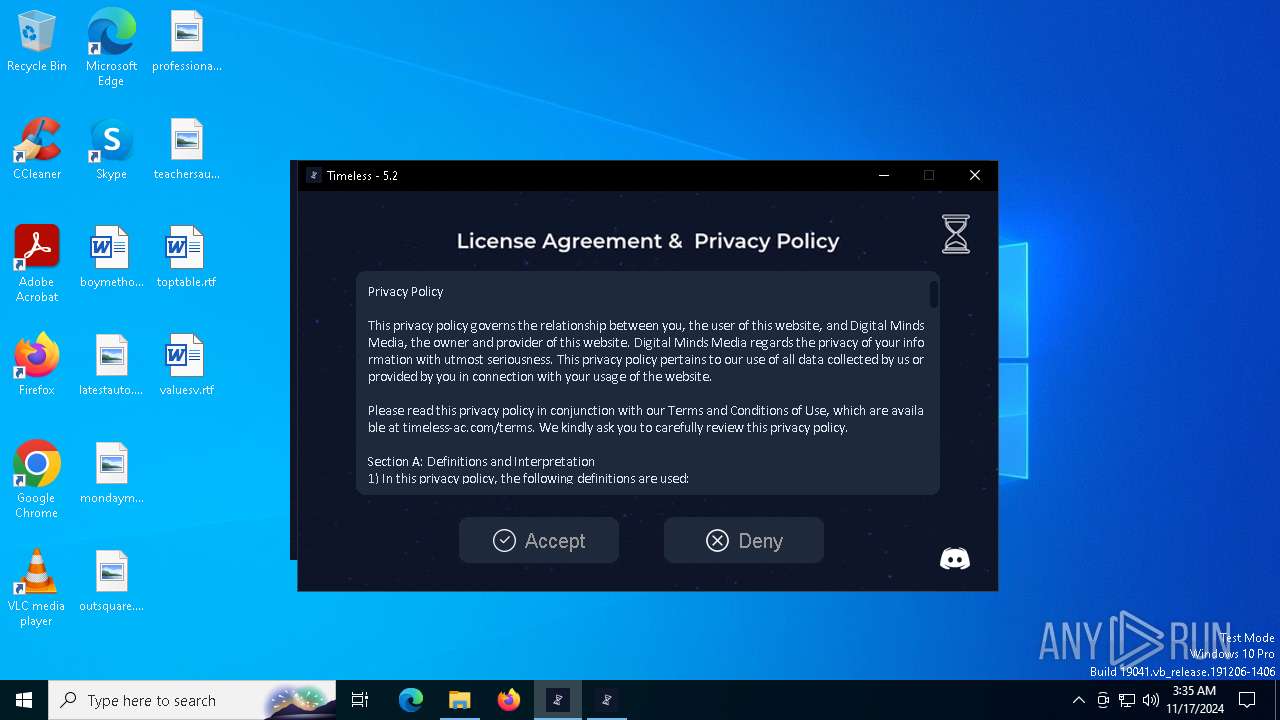1280x720 pixels.
Task: Switch to first Timeless taskbar button
Action: point(558,700)
